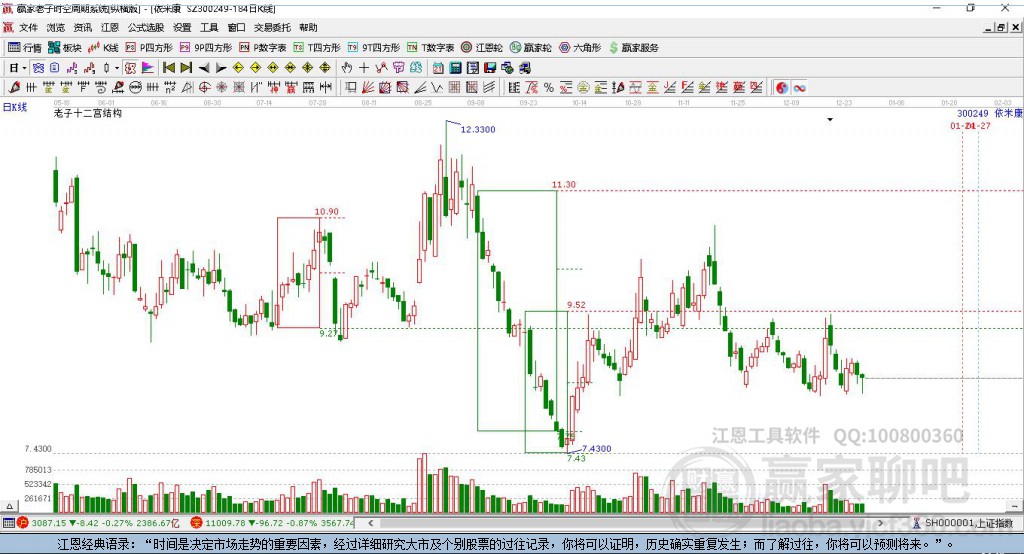The image size is (1024, 554).
Task: Open the 9T四方形 tool
Action: click(x=374, y=48)
